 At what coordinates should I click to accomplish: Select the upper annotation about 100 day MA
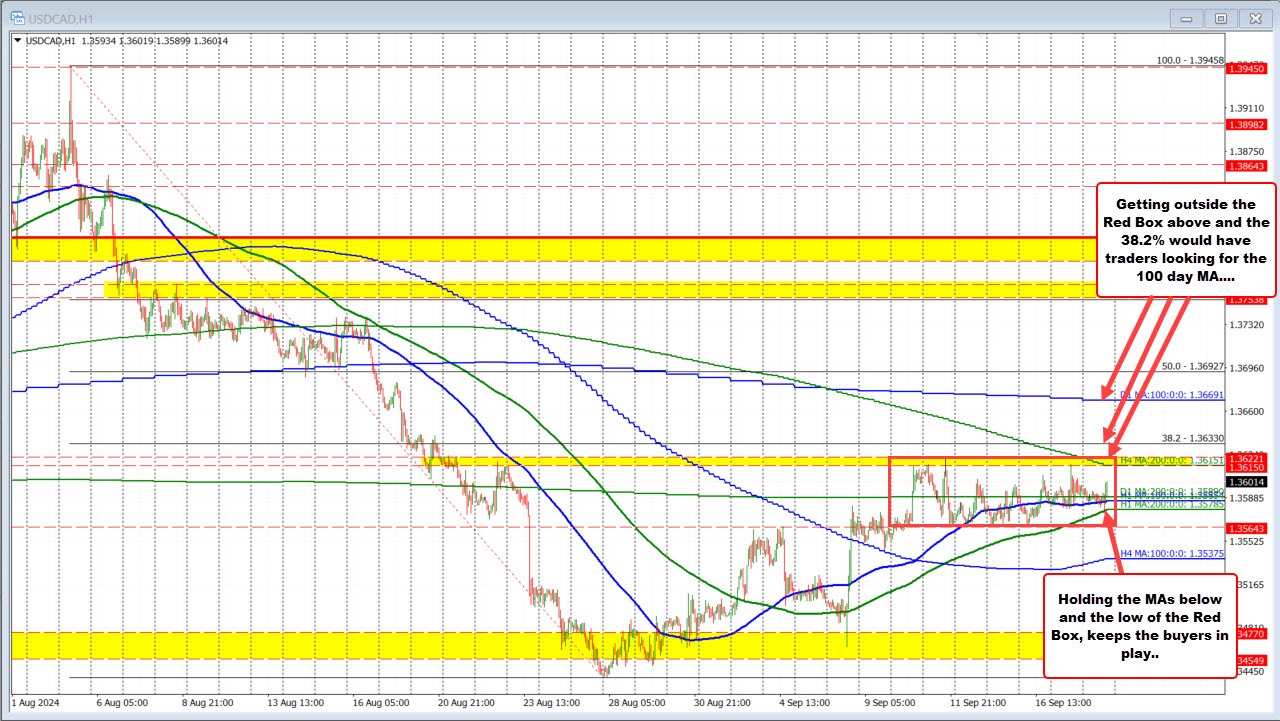1186,240
